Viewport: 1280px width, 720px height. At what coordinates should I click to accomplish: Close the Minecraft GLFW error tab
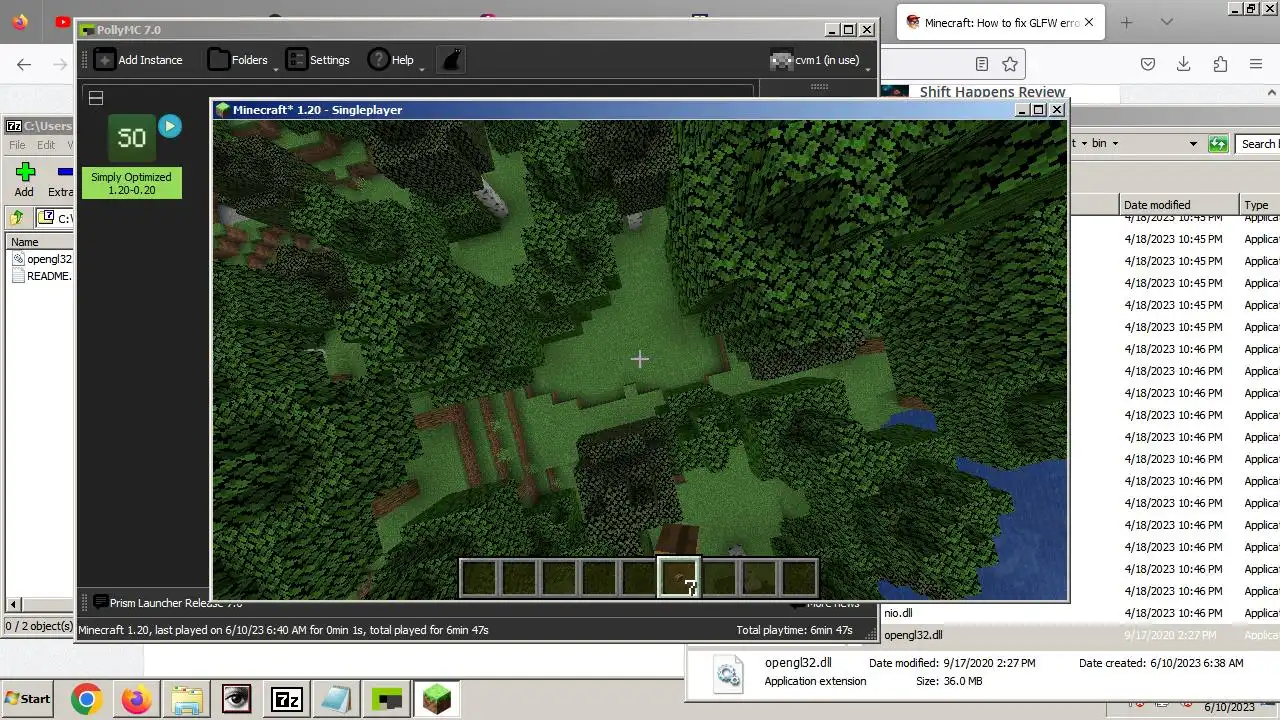[x=1089, y=23]
